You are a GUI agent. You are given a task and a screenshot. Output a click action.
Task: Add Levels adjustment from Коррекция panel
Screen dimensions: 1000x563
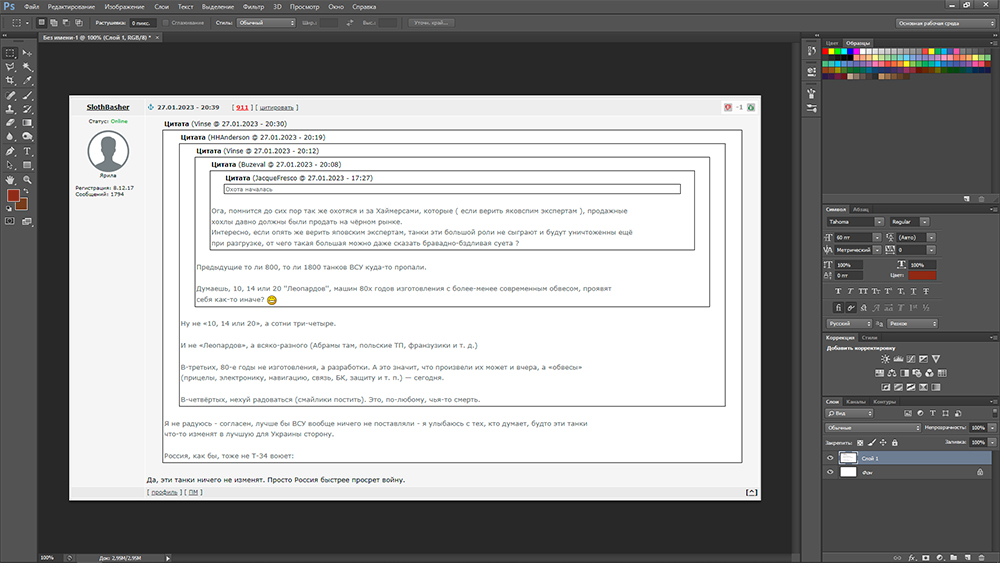point(898,359)
